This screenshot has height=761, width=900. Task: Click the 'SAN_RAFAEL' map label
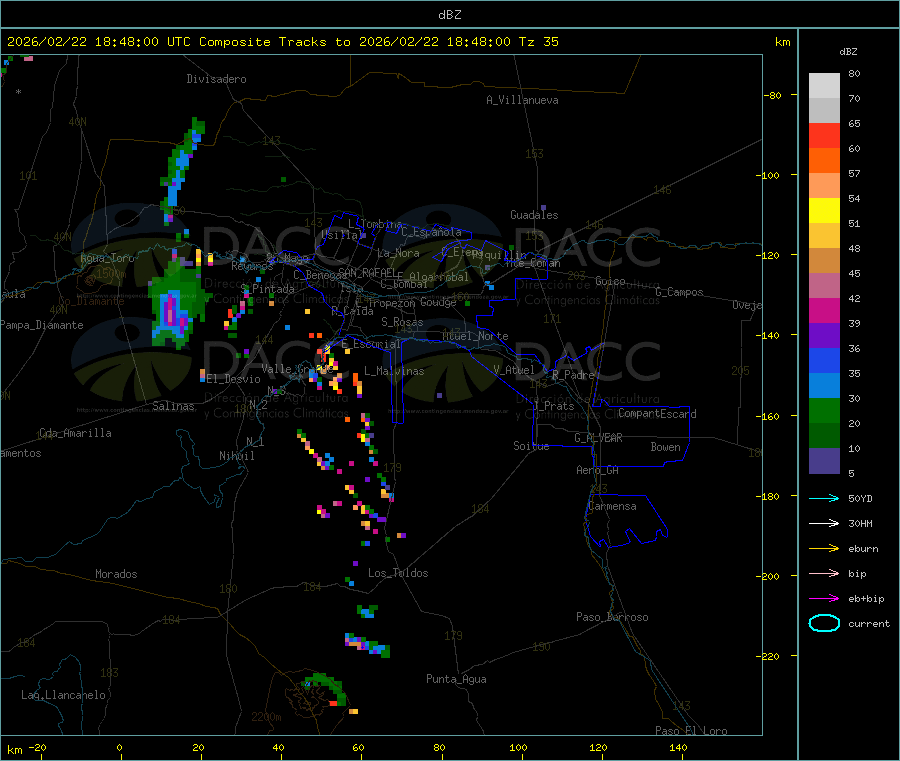(367, 273)
